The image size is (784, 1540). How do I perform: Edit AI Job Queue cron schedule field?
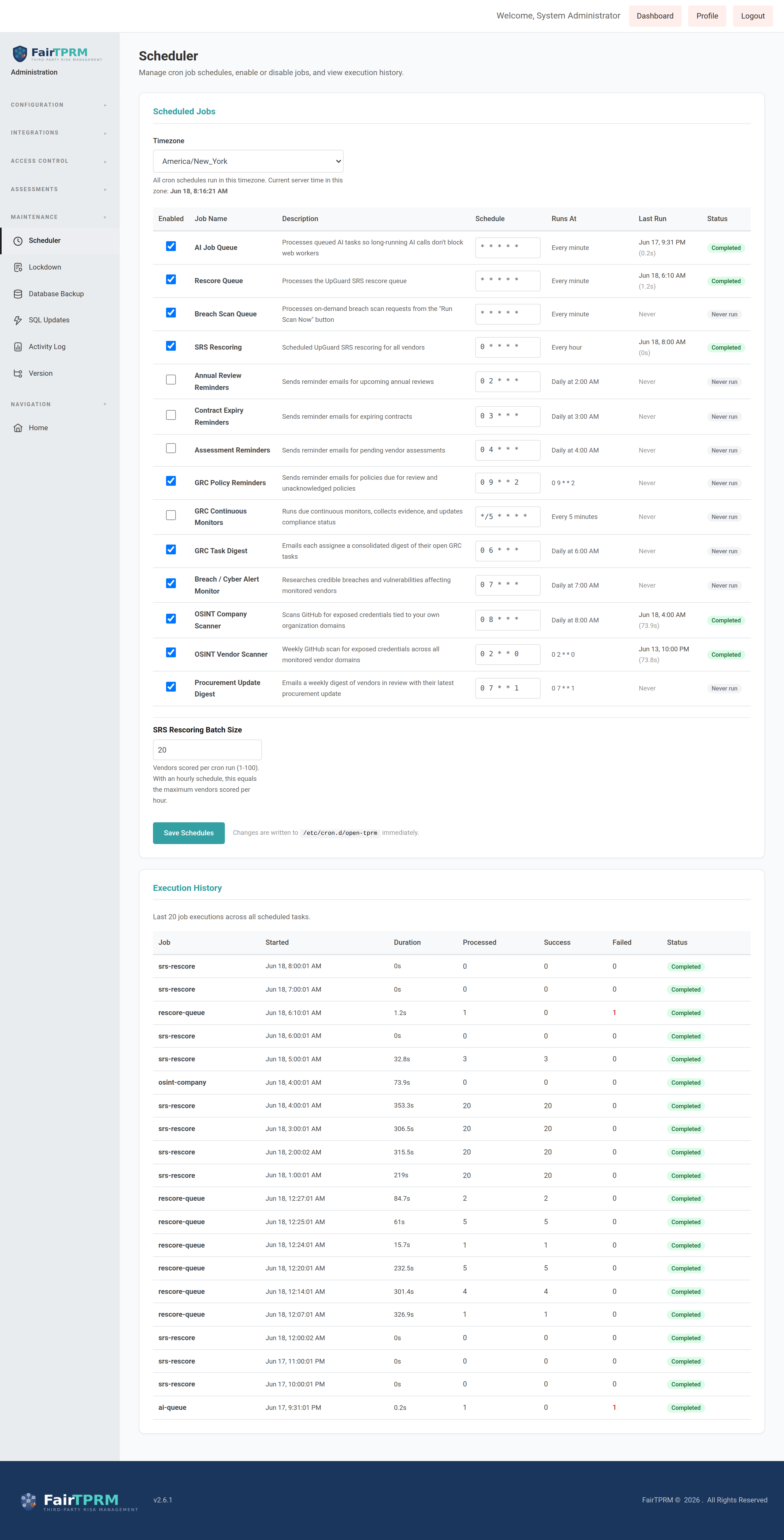508,248
